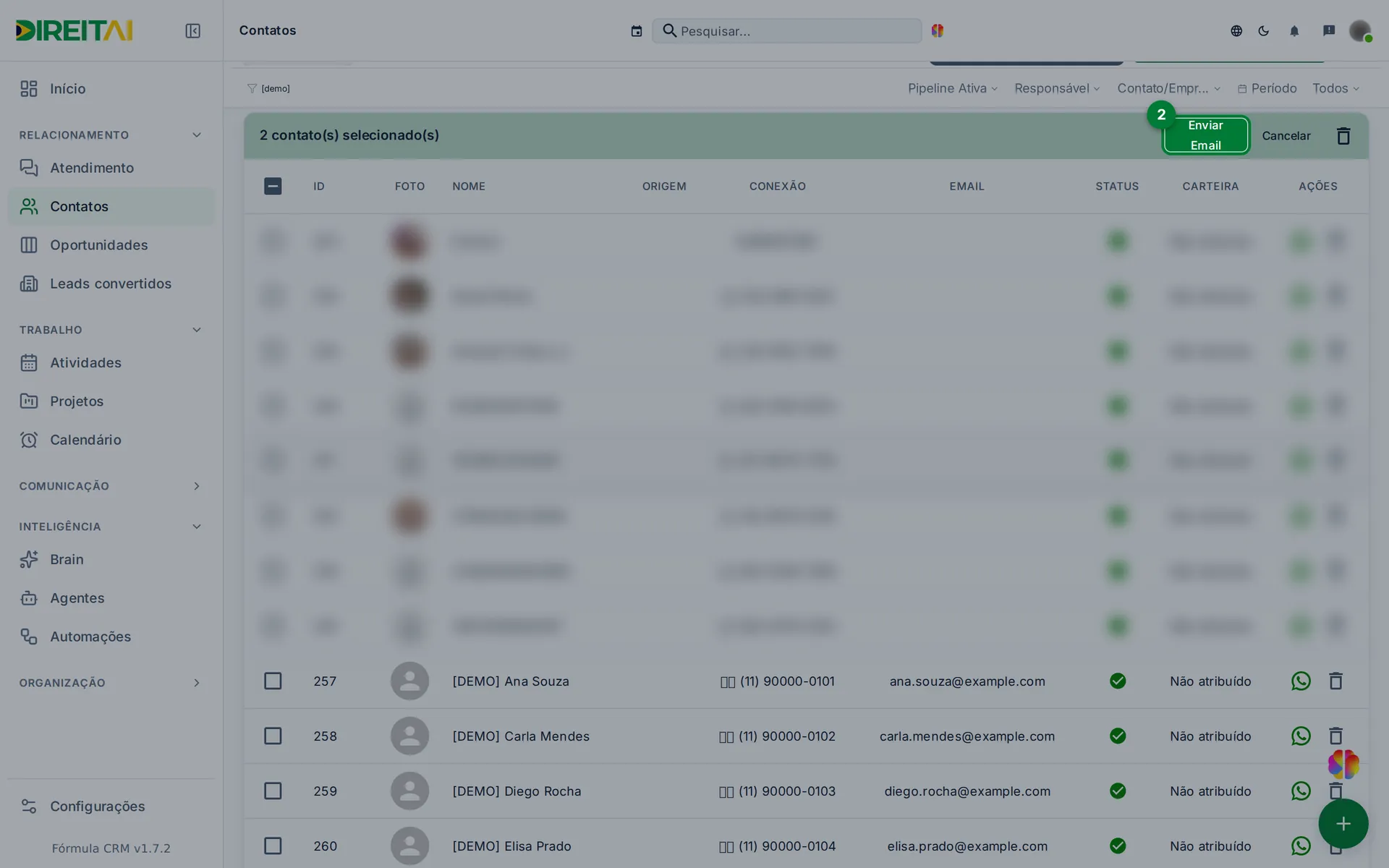Click the Pesquisar search field
The image size is (1389, 868).
(x=786, y=31)
